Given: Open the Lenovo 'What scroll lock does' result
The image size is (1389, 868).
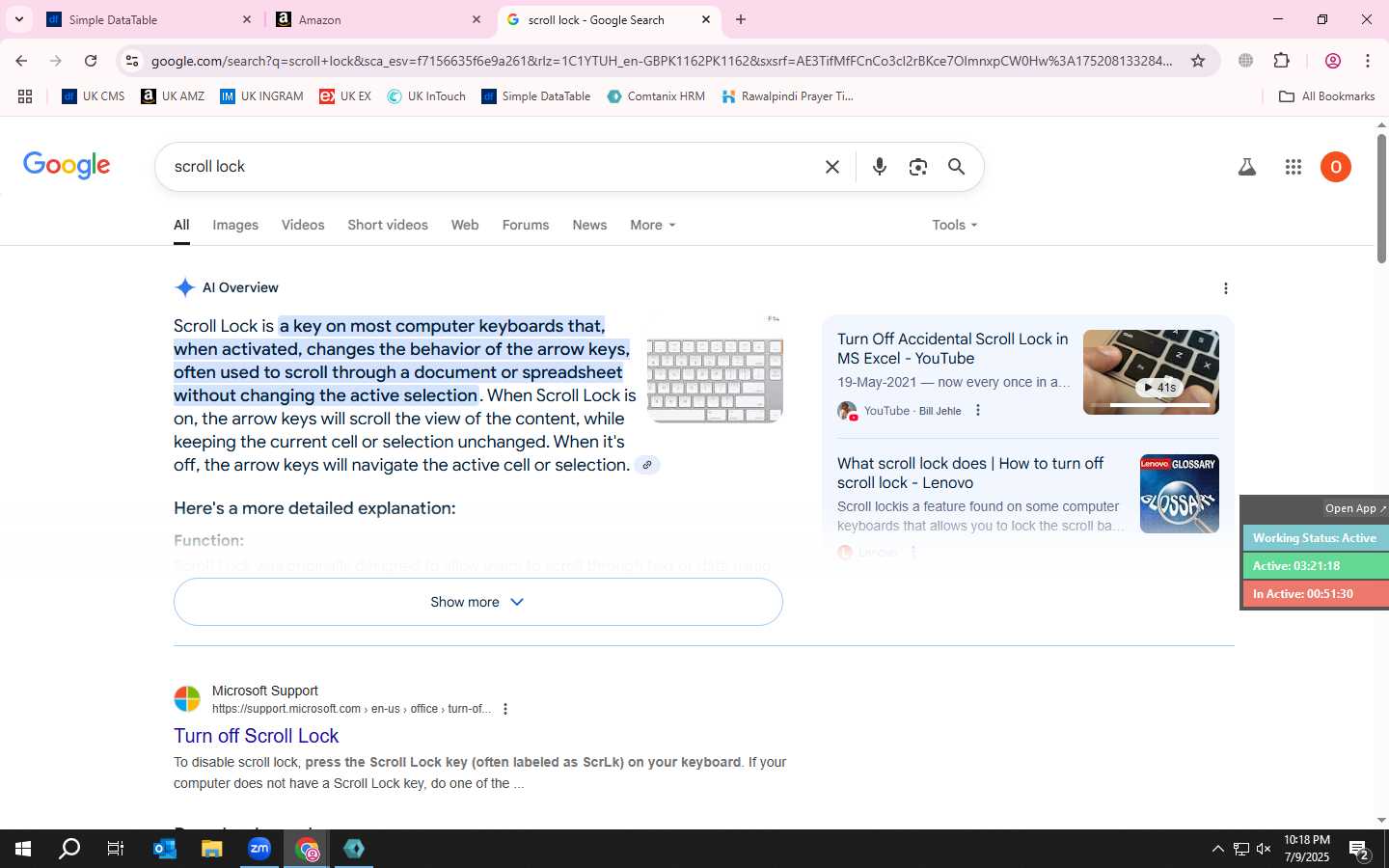Looking at the screenshot, I should point(970,473).
